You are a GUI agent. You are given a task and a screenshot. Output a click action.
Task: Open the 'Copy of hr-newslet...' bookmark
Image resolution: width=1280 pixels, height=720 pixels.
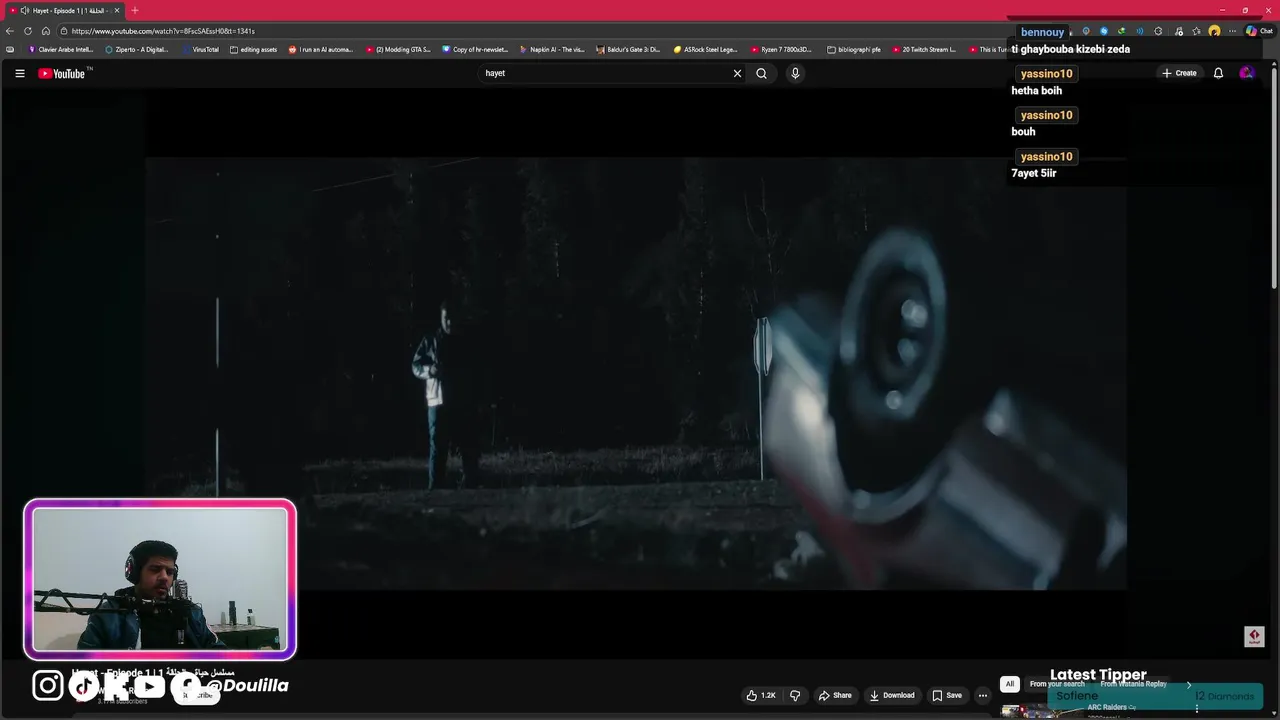[476, 49]
